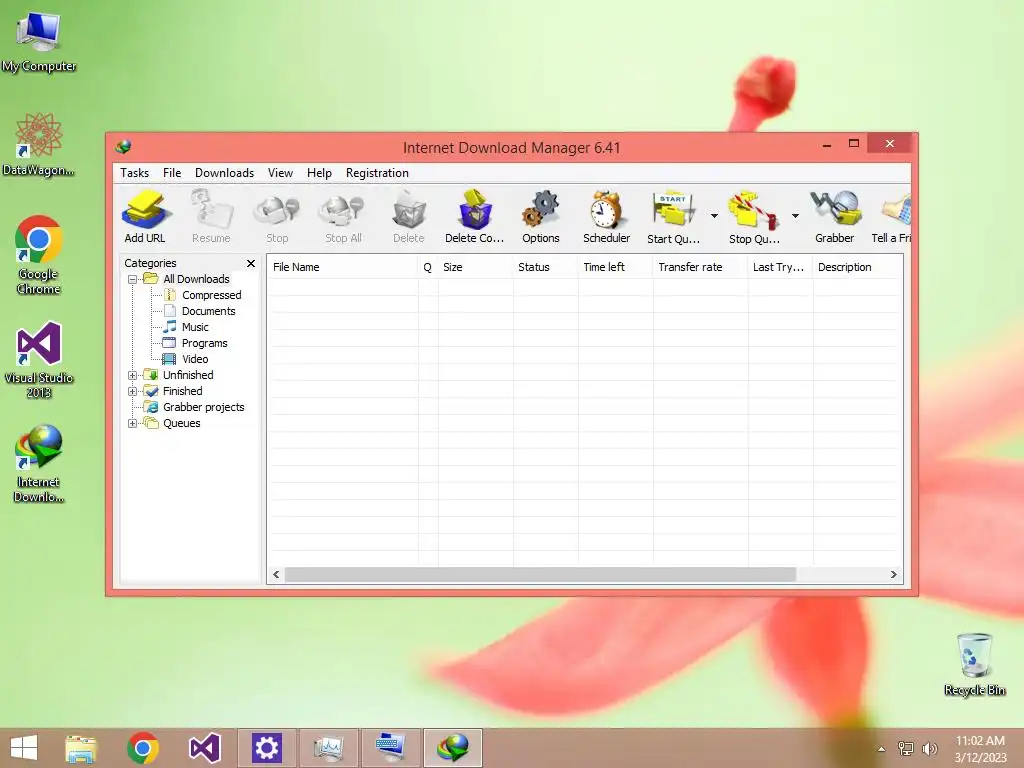Sort by Description column header

pyautogui.click(x=857, y=267)
